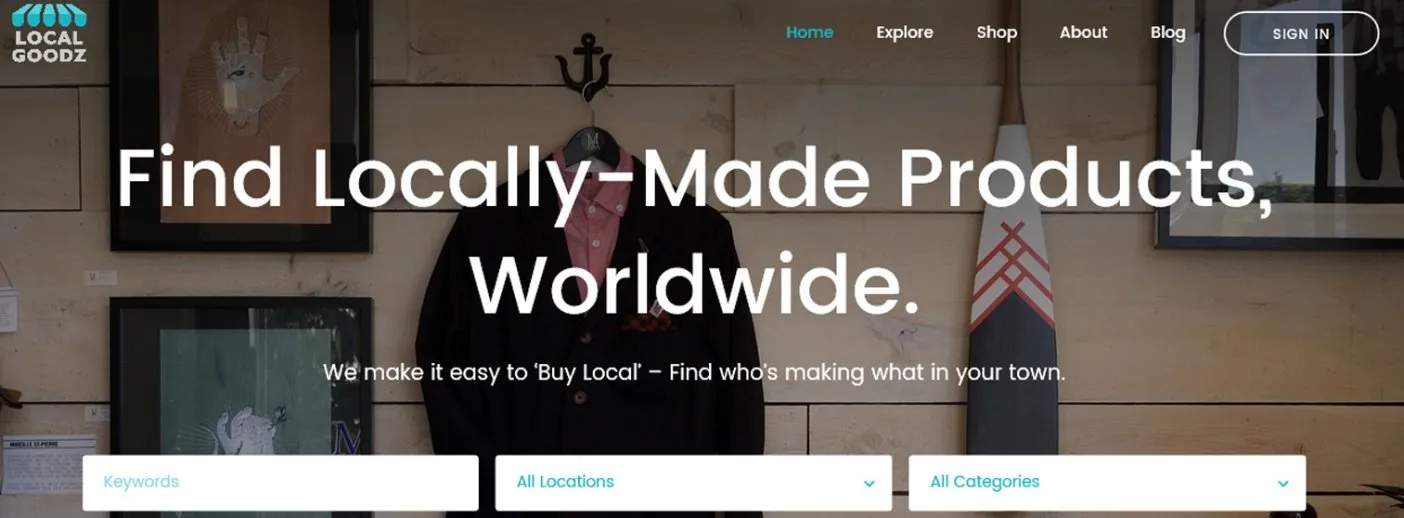
Task: Click the SIGN IN button
Action: [1301, 33]
